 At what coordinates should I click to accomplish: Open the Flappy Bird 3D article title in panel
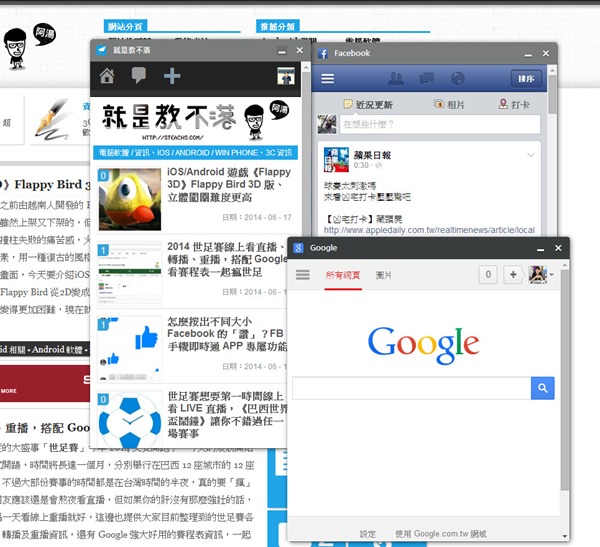[x=229, y=185]
